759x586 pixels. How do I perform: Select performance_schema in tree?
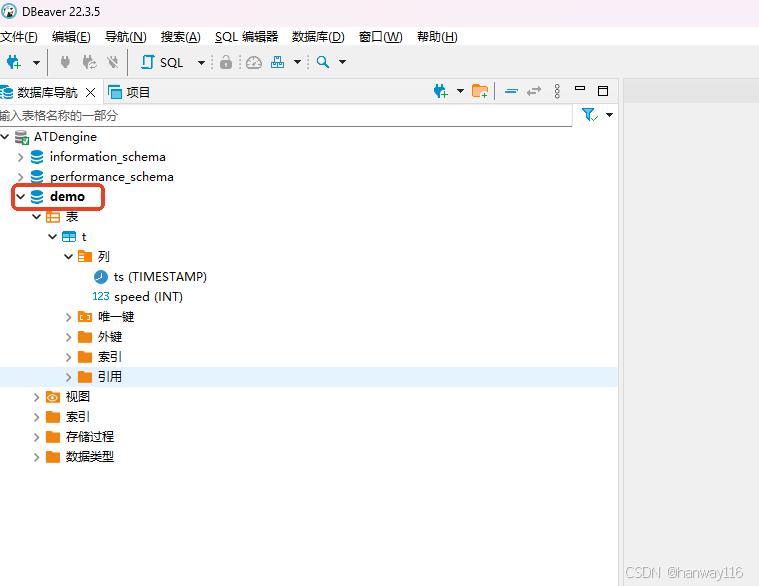111,177
